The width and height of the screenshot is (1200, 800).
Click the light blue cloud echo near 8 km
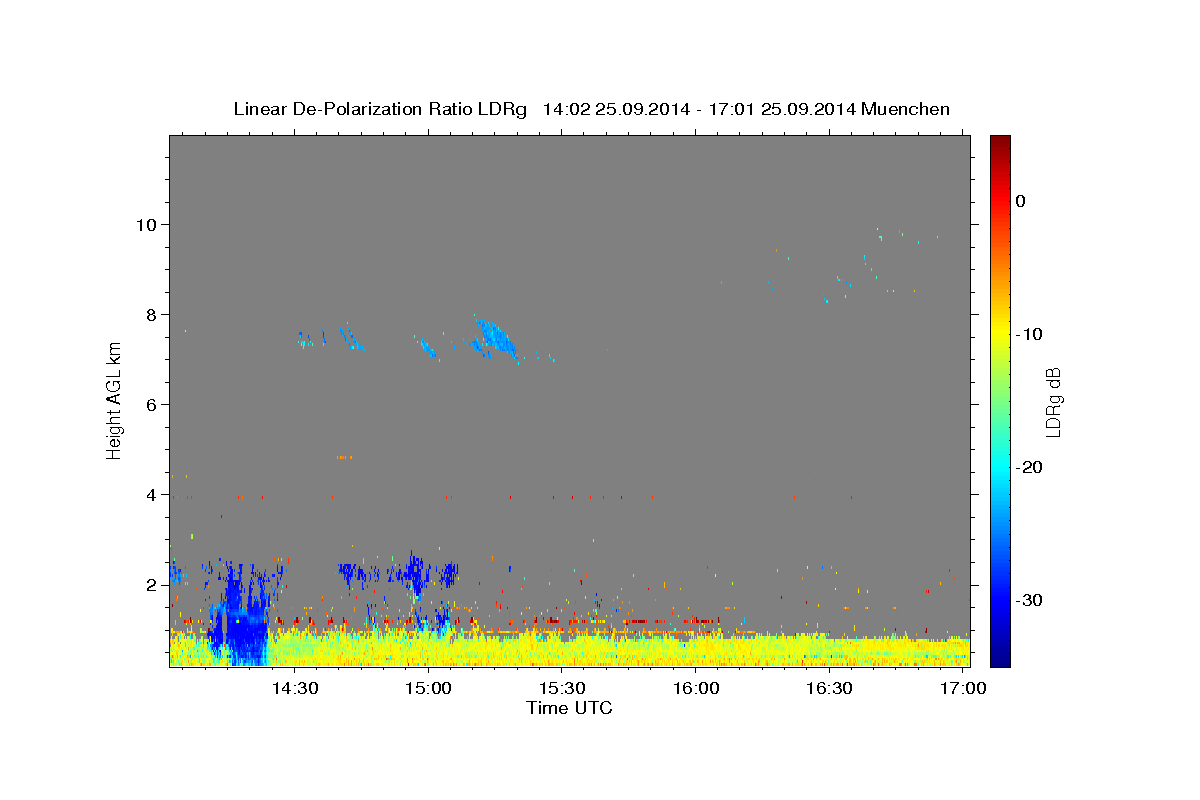coord(495,338)
